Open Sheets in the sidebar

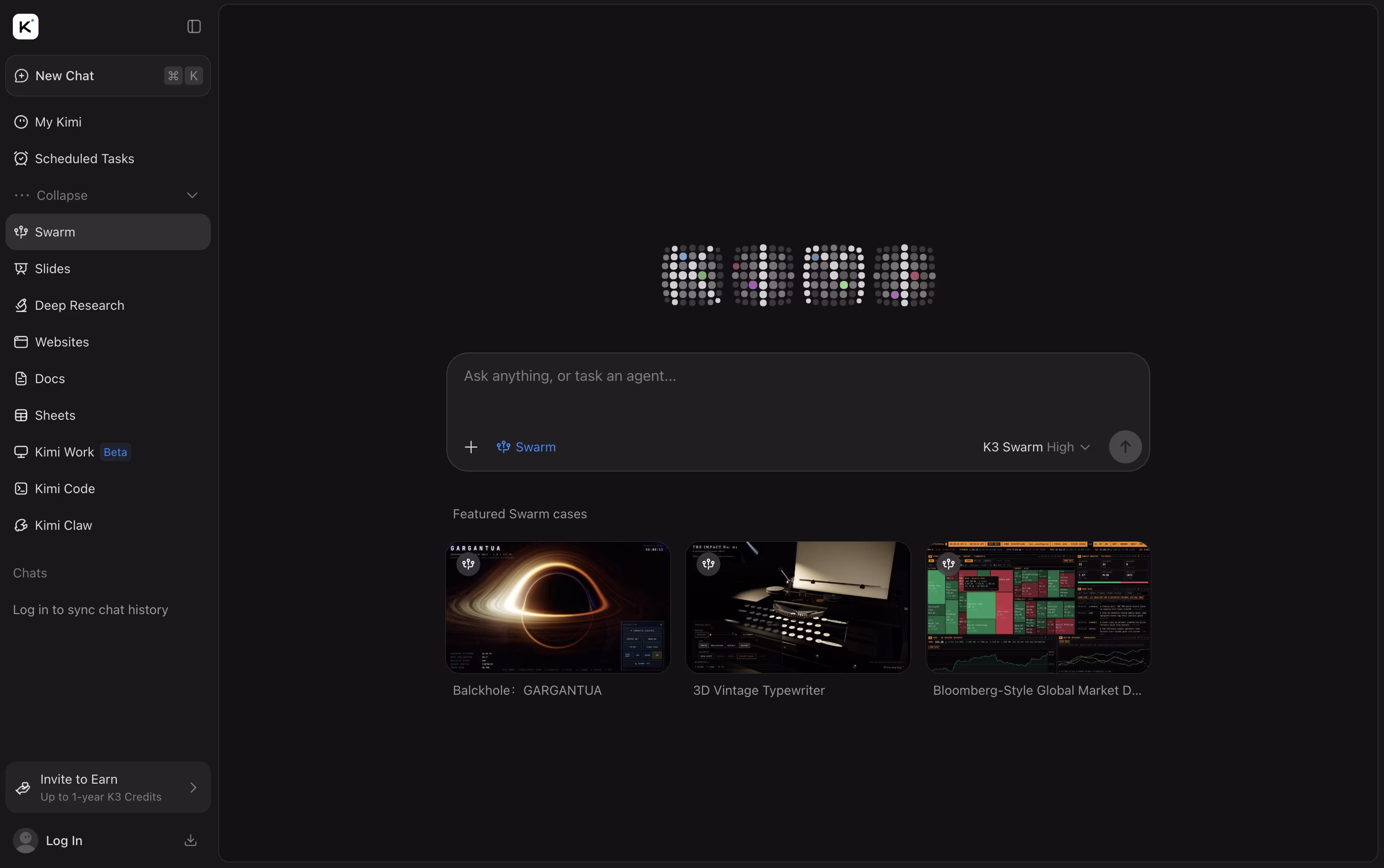108,415
